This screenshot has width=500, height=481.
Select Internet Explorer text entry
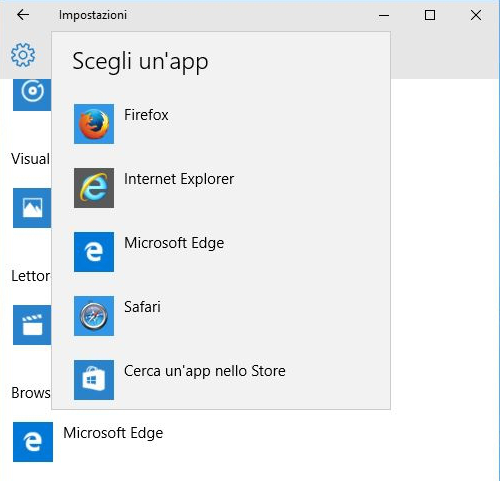[179, 179]
